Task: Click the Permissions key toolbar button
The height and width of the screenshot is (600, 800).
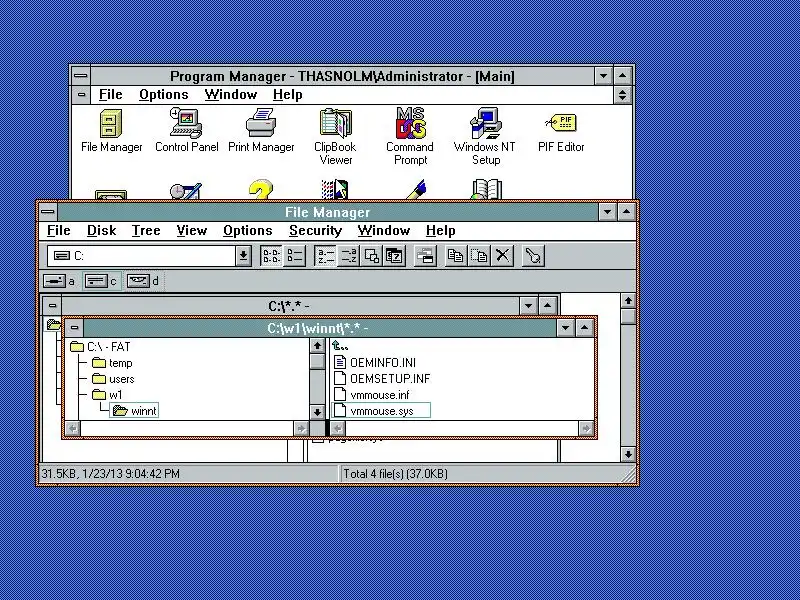Action: (x=533, y=256)
